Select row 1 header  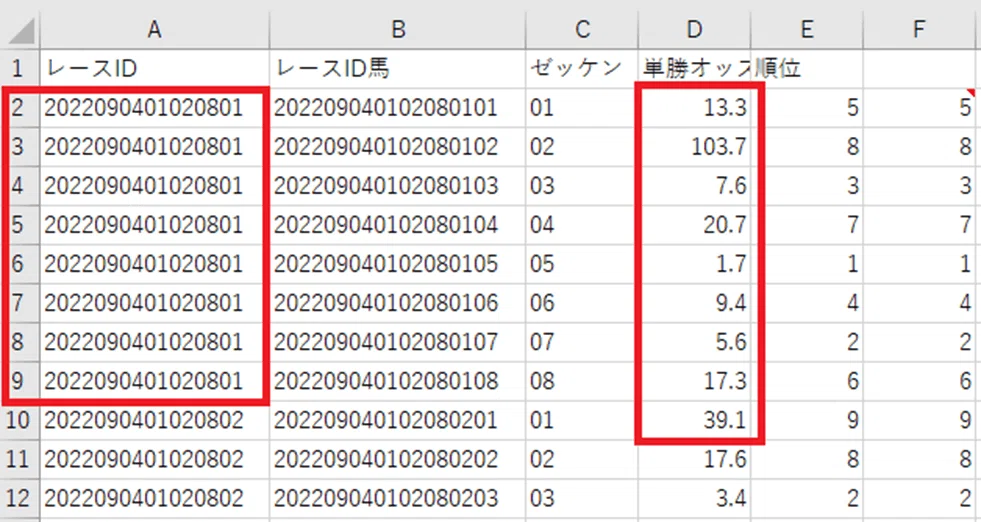(20, 68)
